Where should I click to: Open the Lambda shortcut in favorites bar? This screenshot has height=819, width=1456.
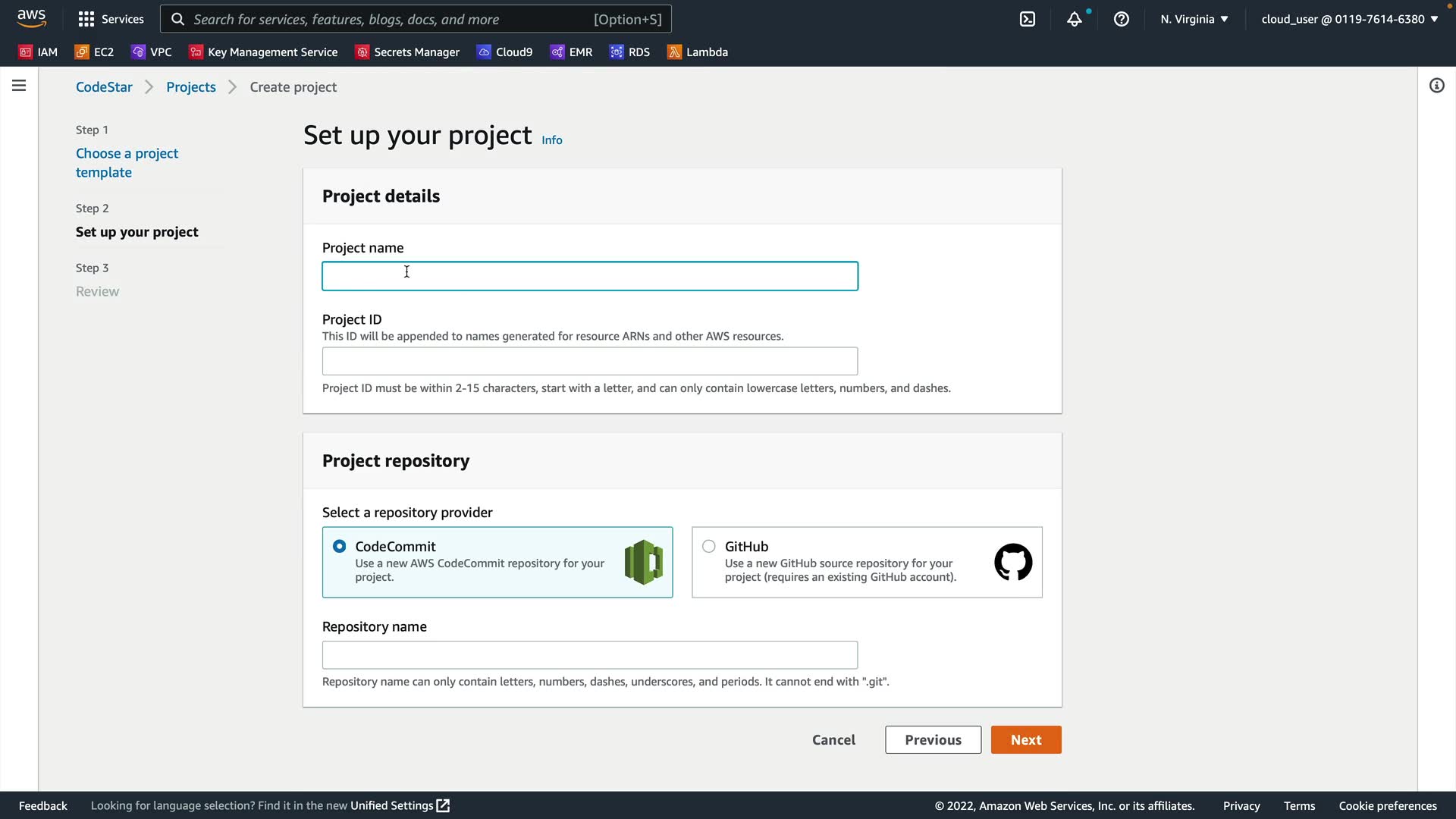click(x=697, y=52)
